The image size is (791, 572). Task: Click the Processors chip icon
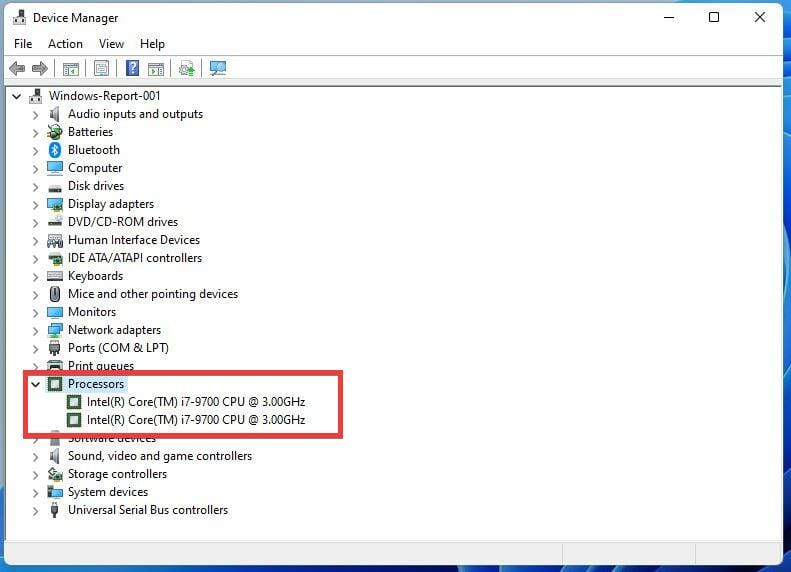(x=54, y=384)
